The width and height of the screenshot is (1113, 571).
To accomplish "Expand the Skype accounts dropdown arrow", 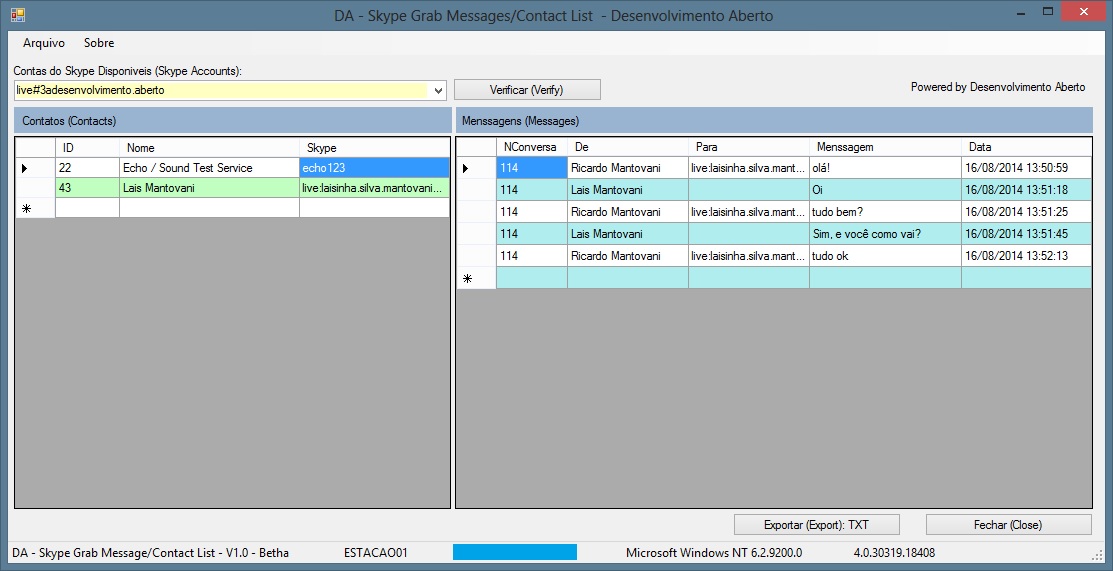I will click(x=438, y=90).
